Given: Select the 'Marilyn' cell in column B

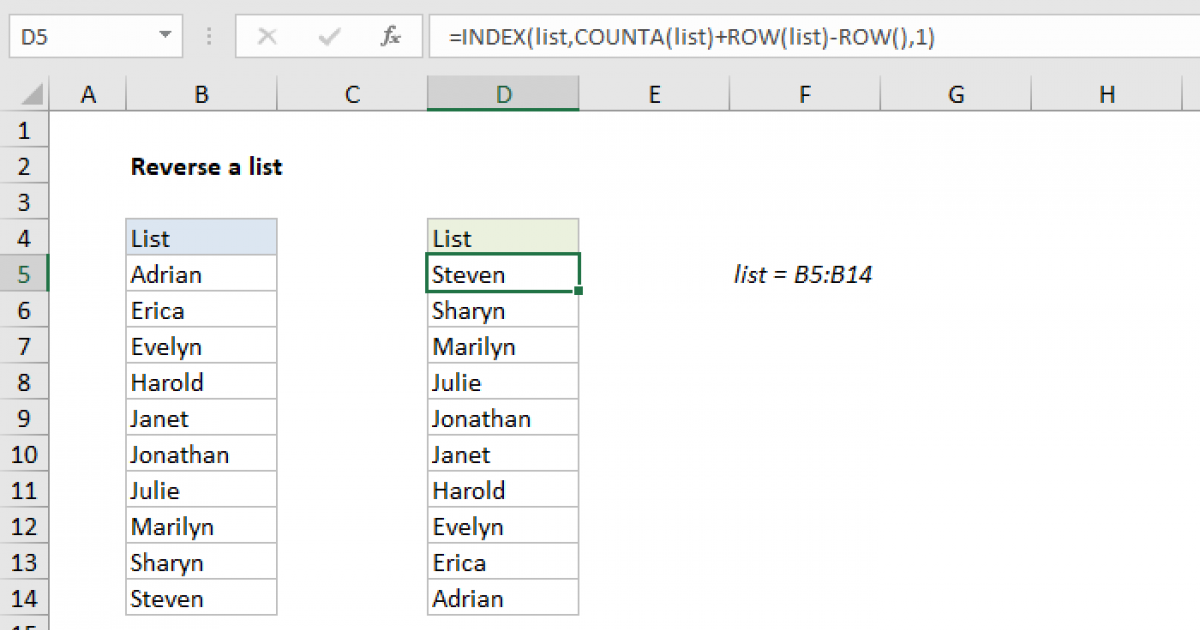Looking at the screenshot, I should click(201, 525).
